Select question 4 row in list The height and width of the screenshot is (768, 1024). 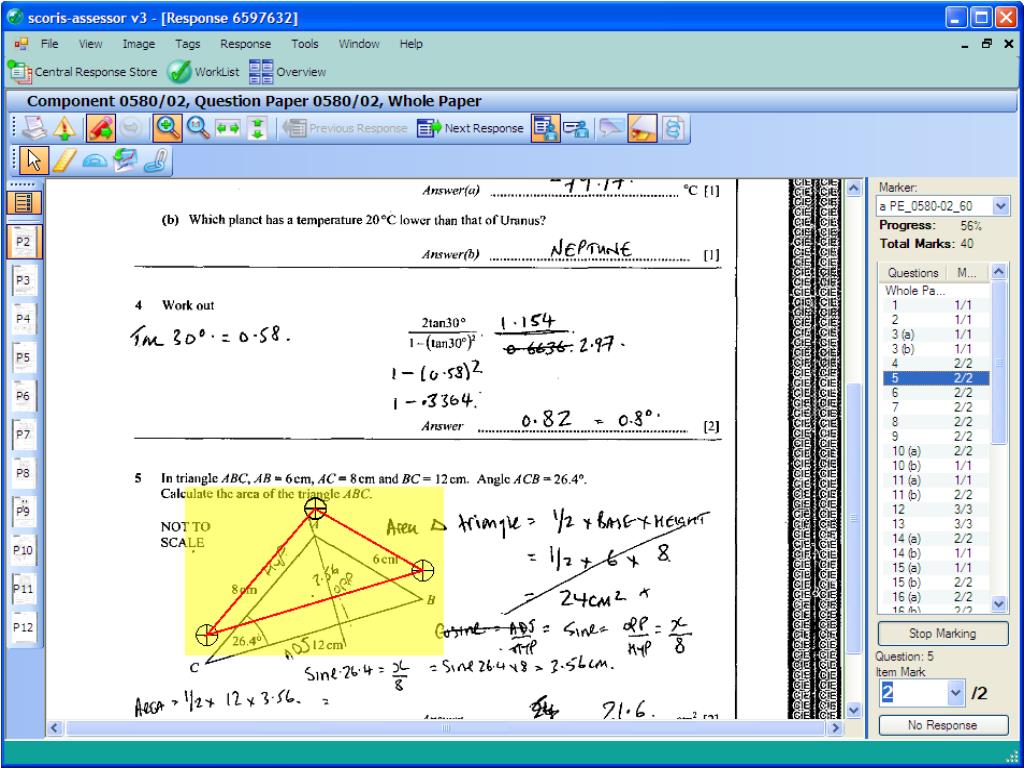coord(936,363)
